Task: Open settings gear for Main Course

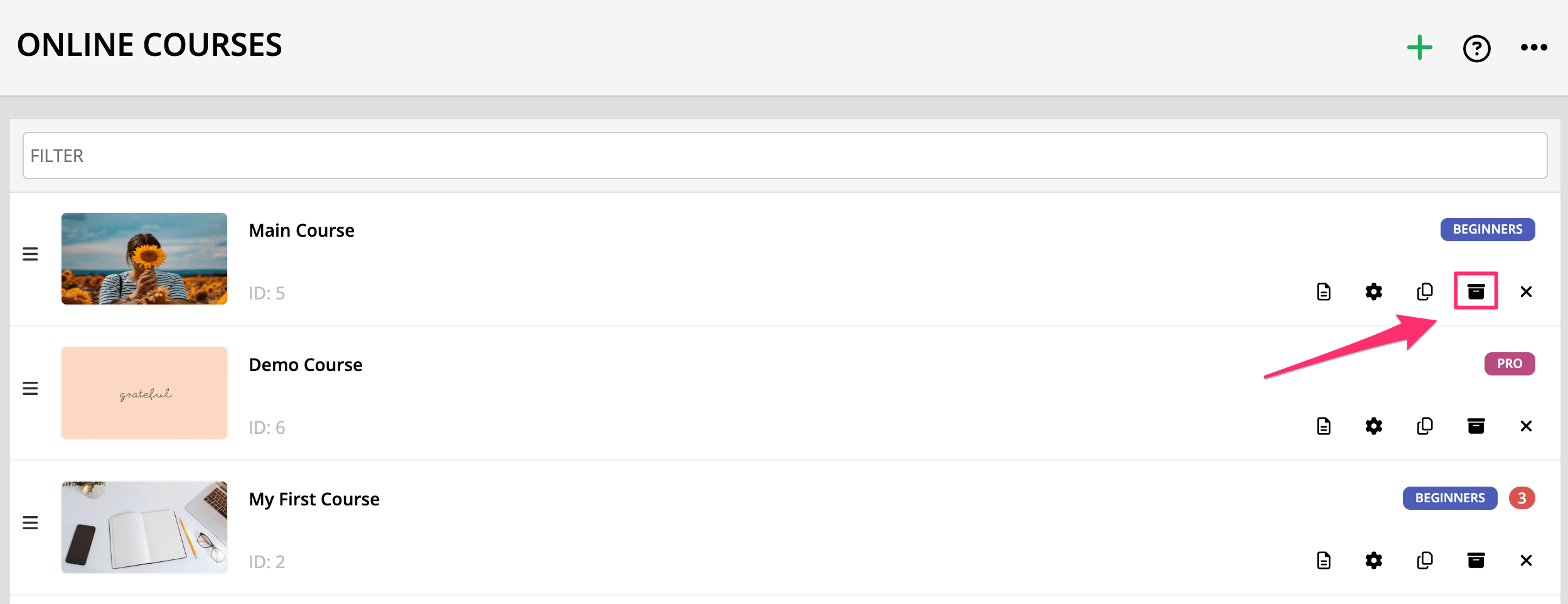Action: tap(1373, 292)
